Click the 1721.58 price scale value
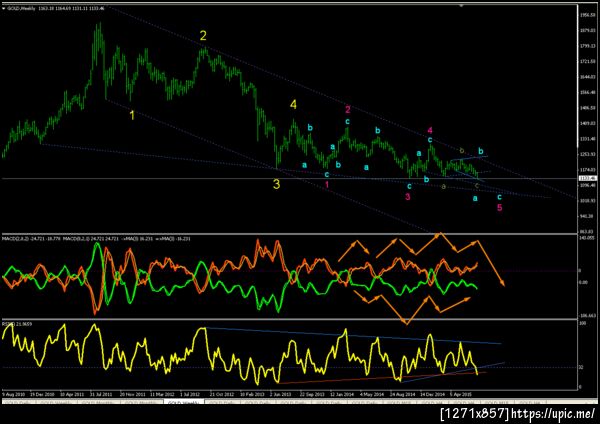 [x=587, y=61]
